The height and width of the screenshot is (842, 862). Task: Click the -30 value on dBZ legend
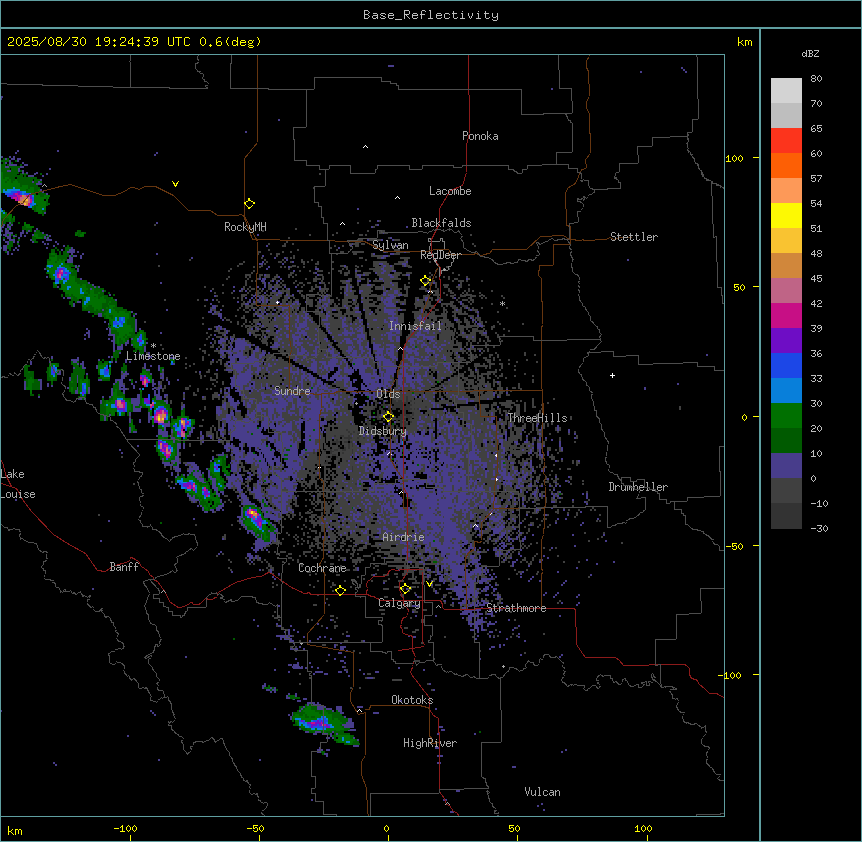[819, 528]
